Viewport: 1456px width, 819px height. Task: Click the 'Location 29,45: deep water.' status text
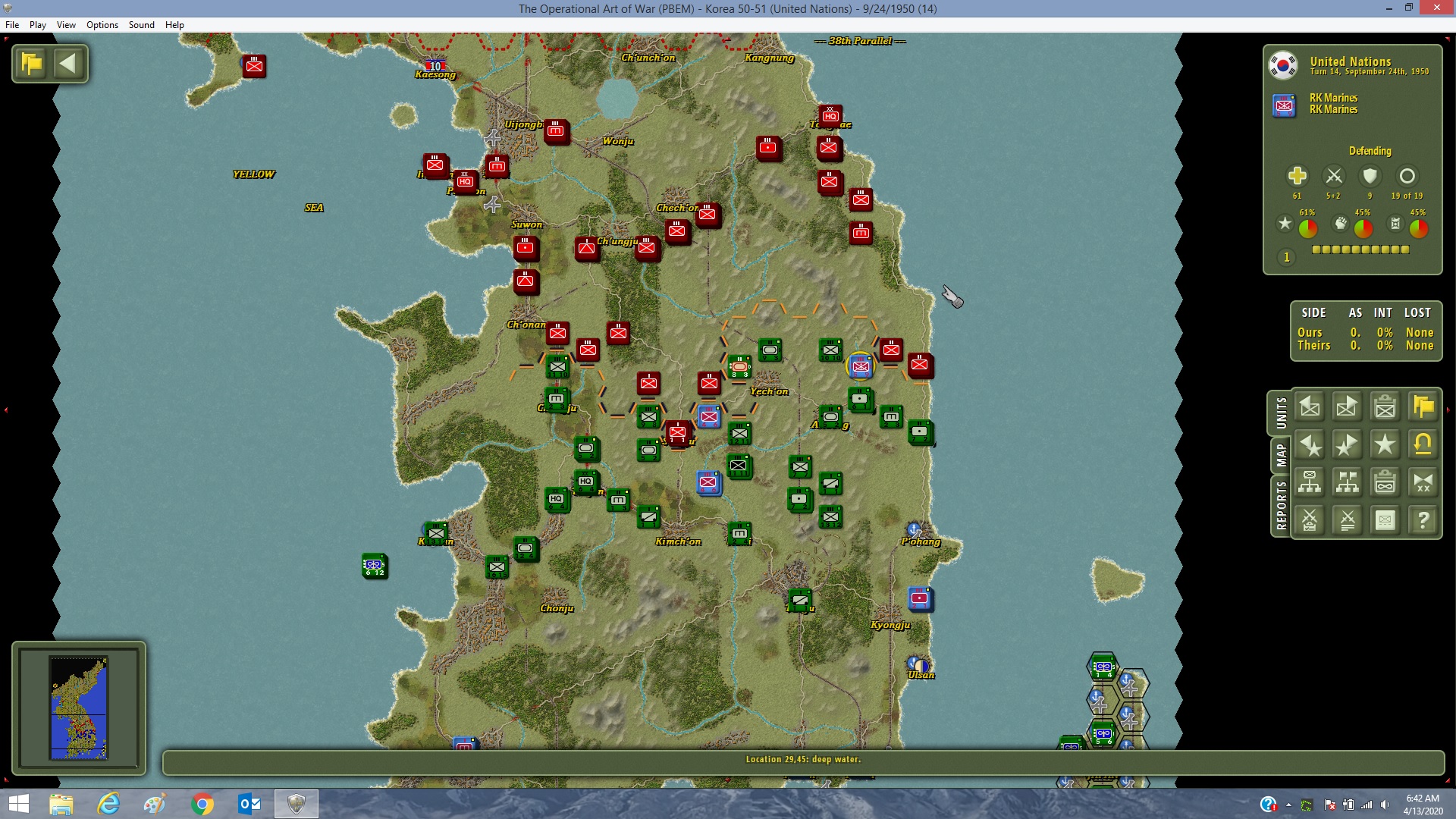tap(803, 759)
